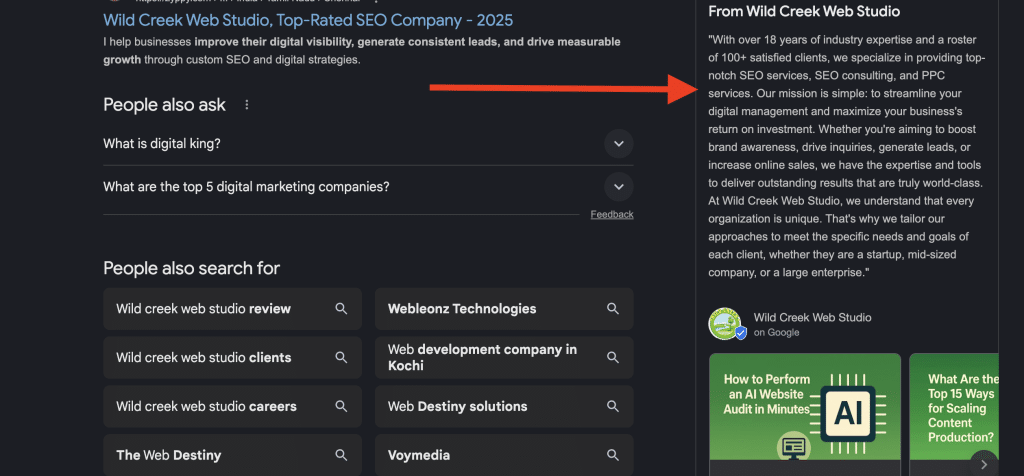Click magnifier icon on The Web Destiny
This screenshot has width=1024, height=476.
click(341, 455)
